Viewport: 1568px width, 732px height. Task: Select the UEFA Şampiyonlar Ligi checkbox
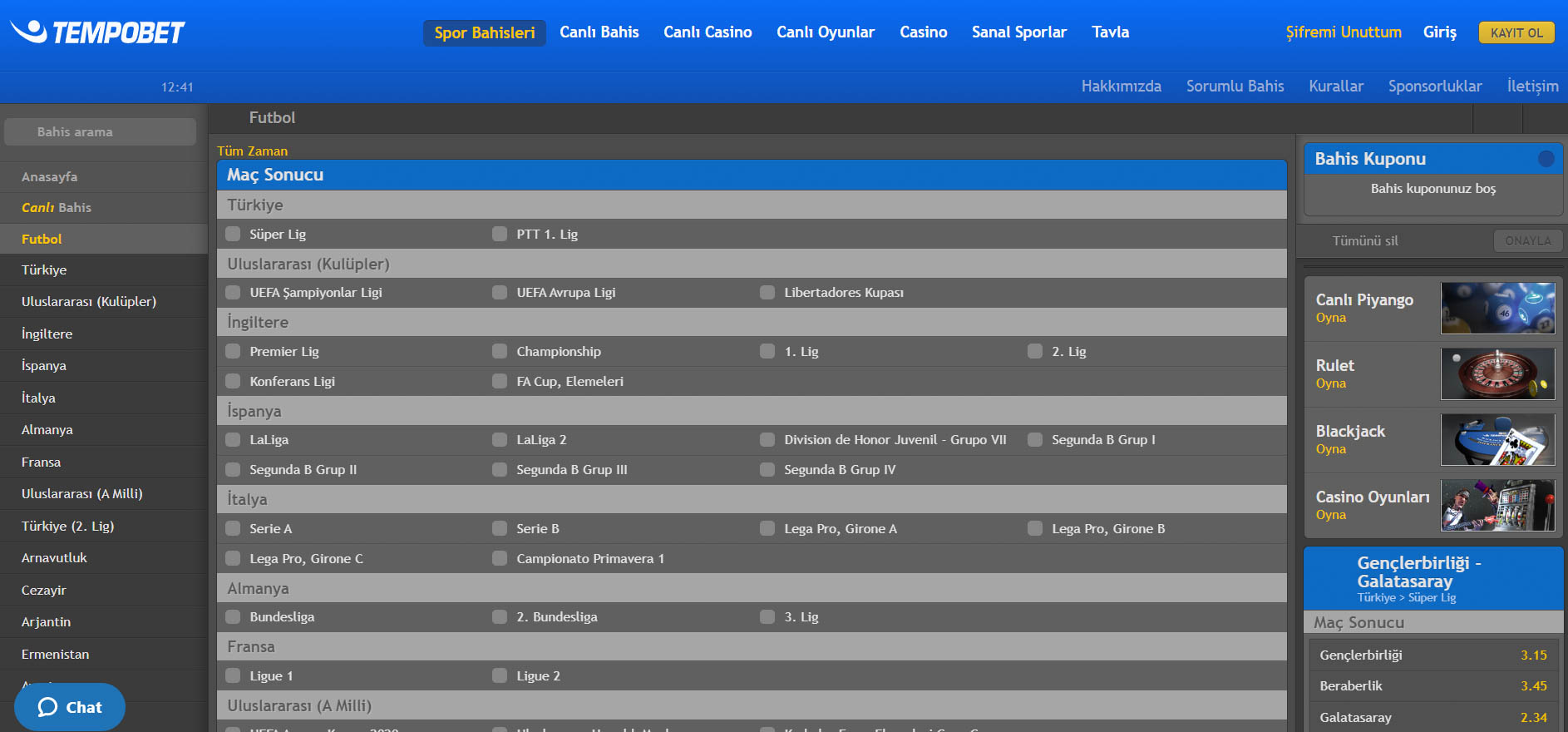[x=233, y=292]
